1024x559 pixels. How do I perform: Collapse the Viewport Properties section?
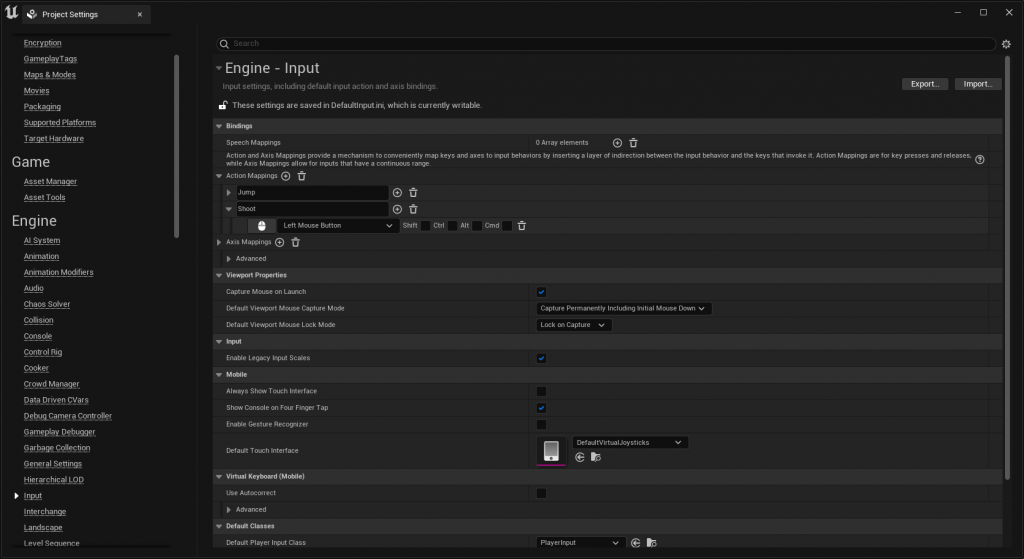[x=219, y=276]
